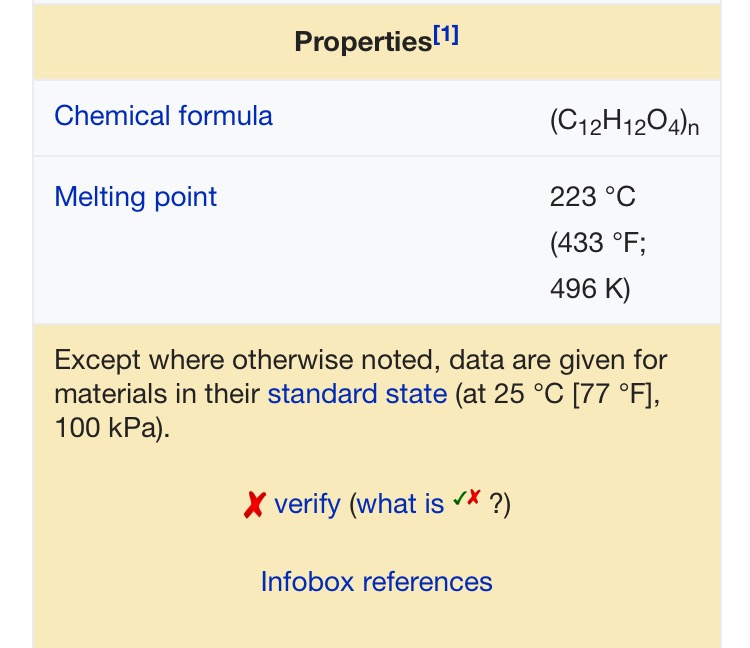Click the question mark after verify icons
The width and height of the screenshot is (750, 648).
pyautogui.click(x=496, y=504)
